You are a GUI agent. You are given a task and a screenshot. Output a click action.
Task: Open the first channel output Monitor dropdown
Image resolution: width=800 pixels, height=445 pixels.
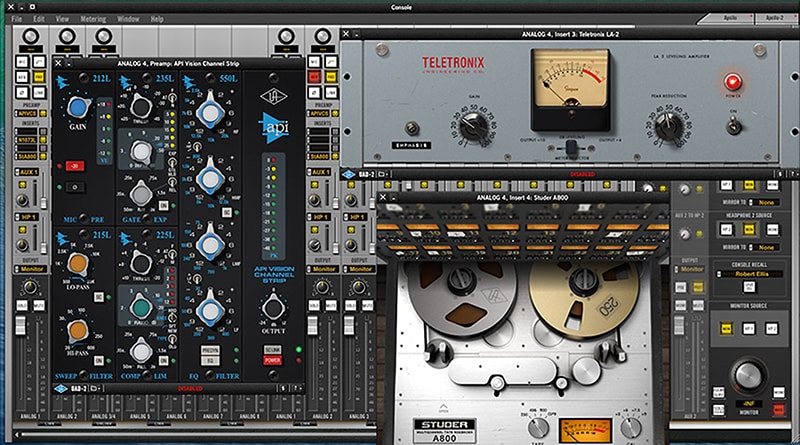30,269
